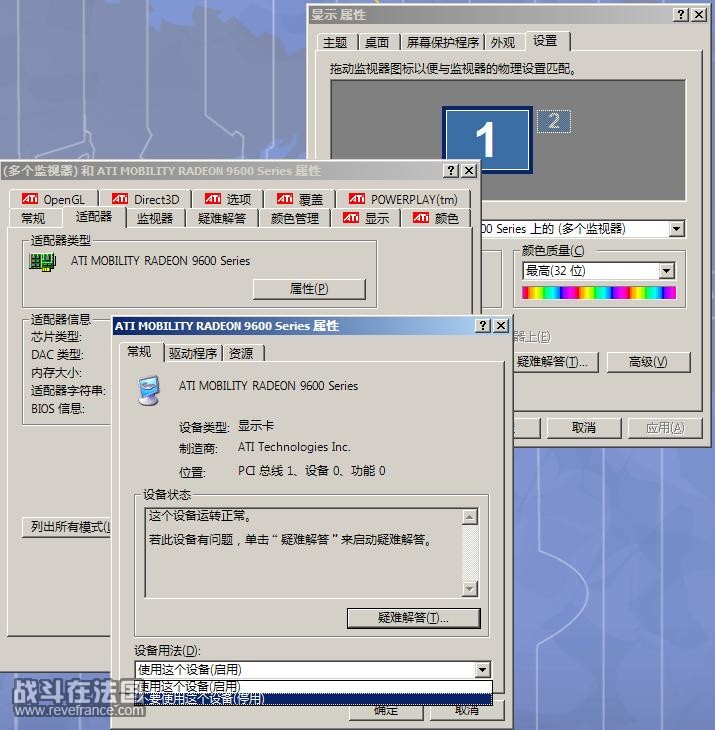Click the ATI Technologies Inc. manufacturer text
715x730 pixels.
tap(294, 447)
